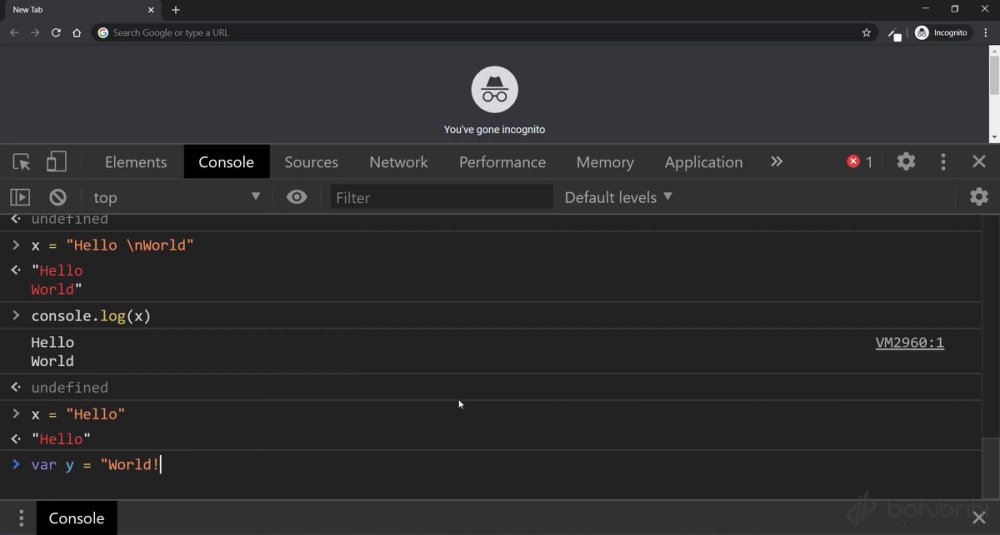Open the Default levels dropdown

click(618, 197)
